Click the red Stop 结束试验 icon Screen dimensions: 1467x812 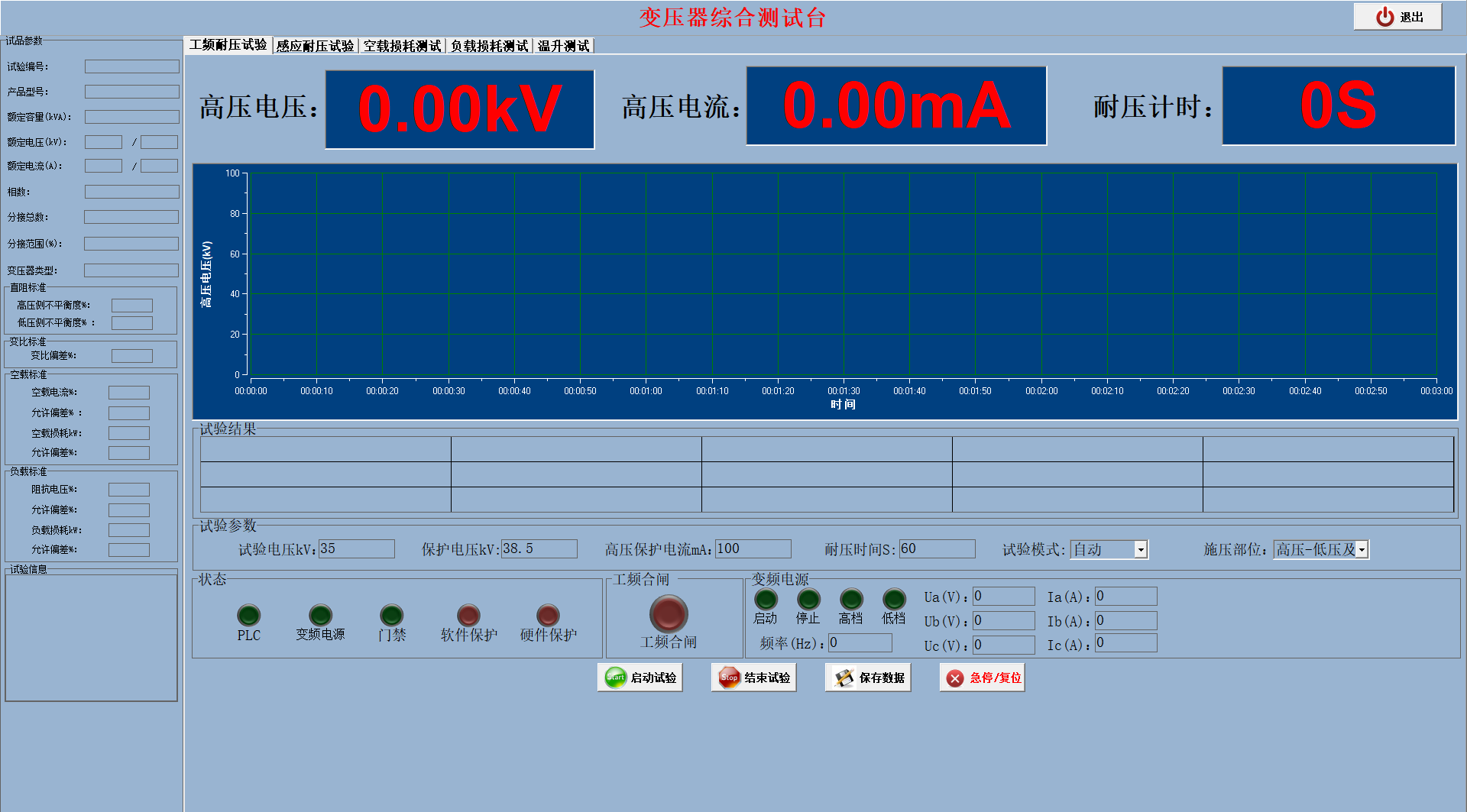(x=730, y=678)
